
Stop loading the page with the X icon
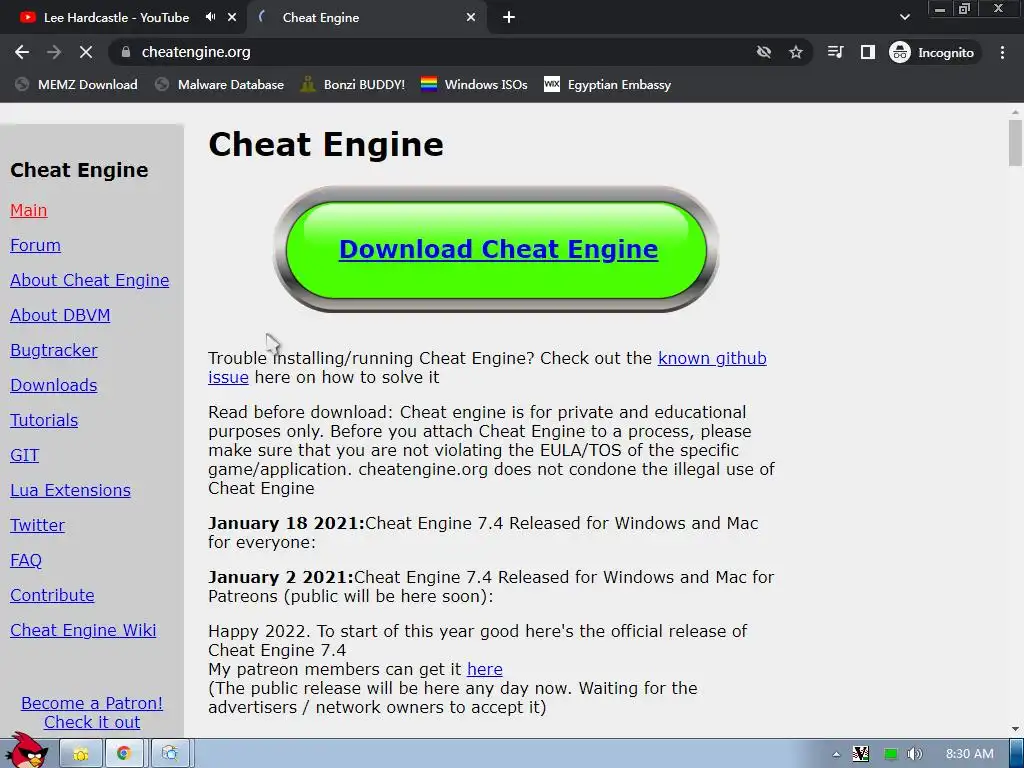coord(86,52)
